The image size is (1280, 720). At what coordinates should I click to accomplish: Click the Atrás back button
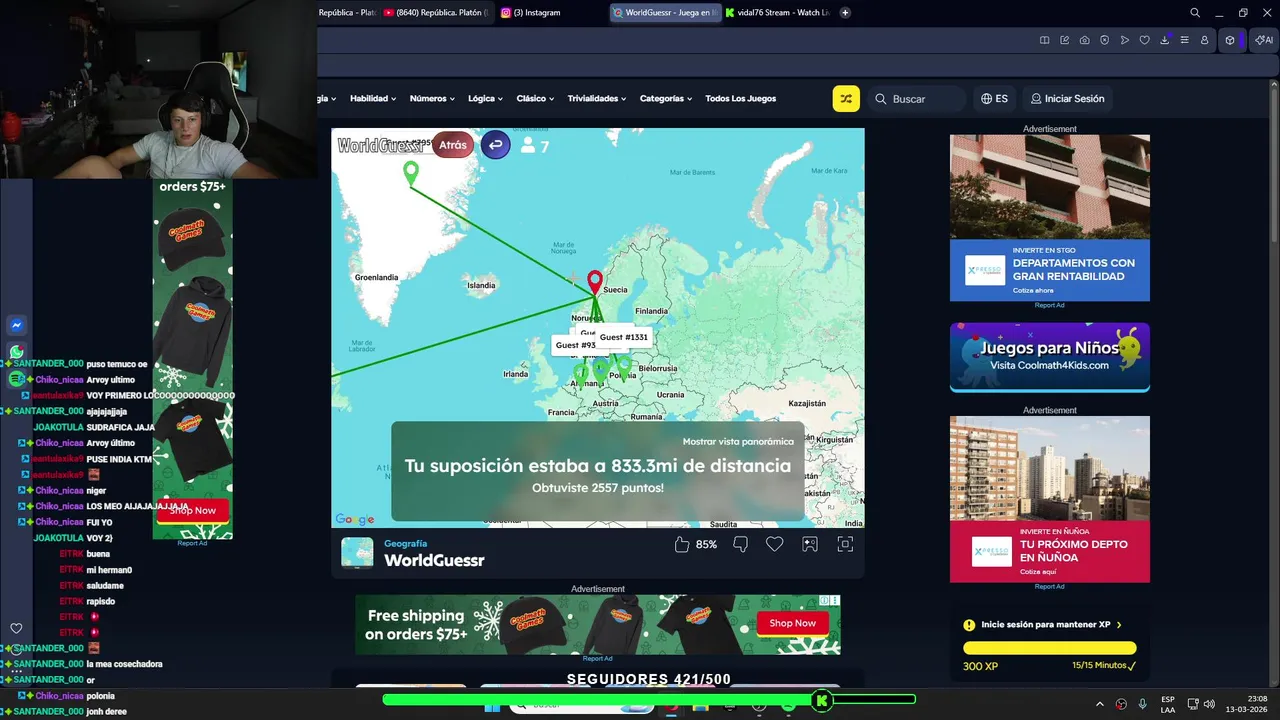[453, 145]
